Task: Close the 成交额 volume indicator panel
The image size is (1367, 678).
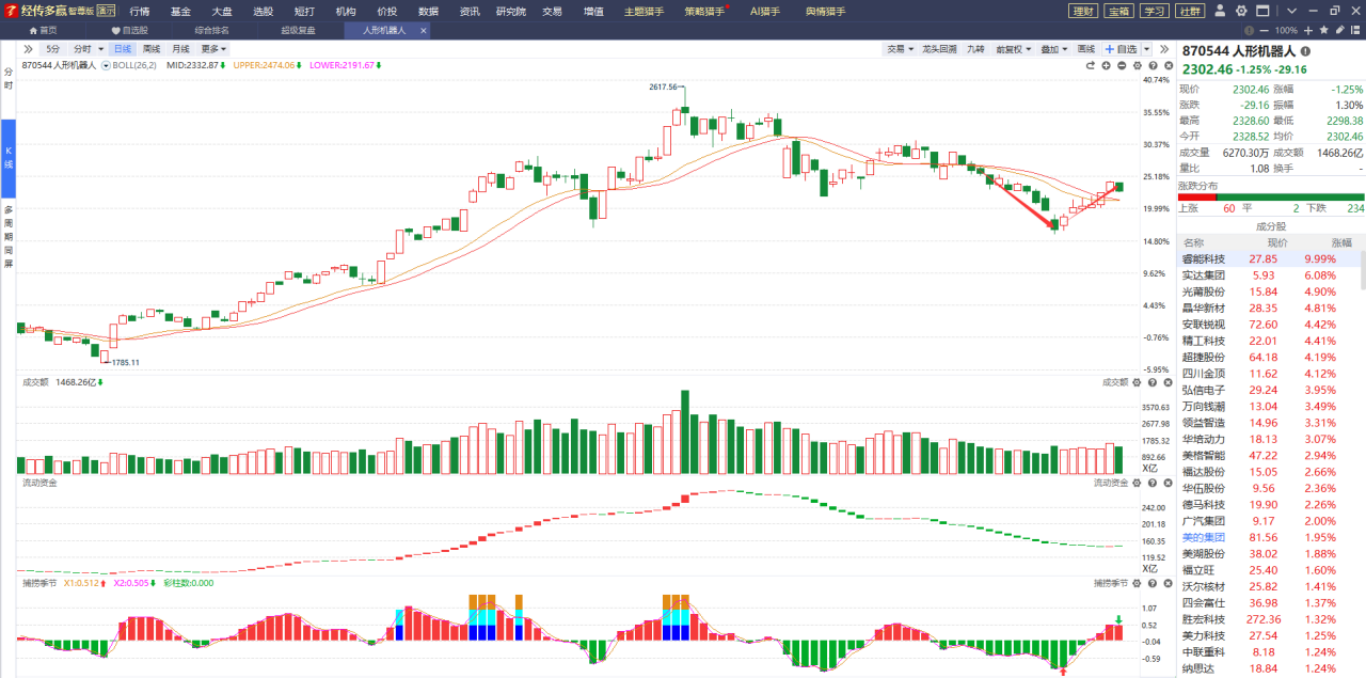Action: [1167, 382]
